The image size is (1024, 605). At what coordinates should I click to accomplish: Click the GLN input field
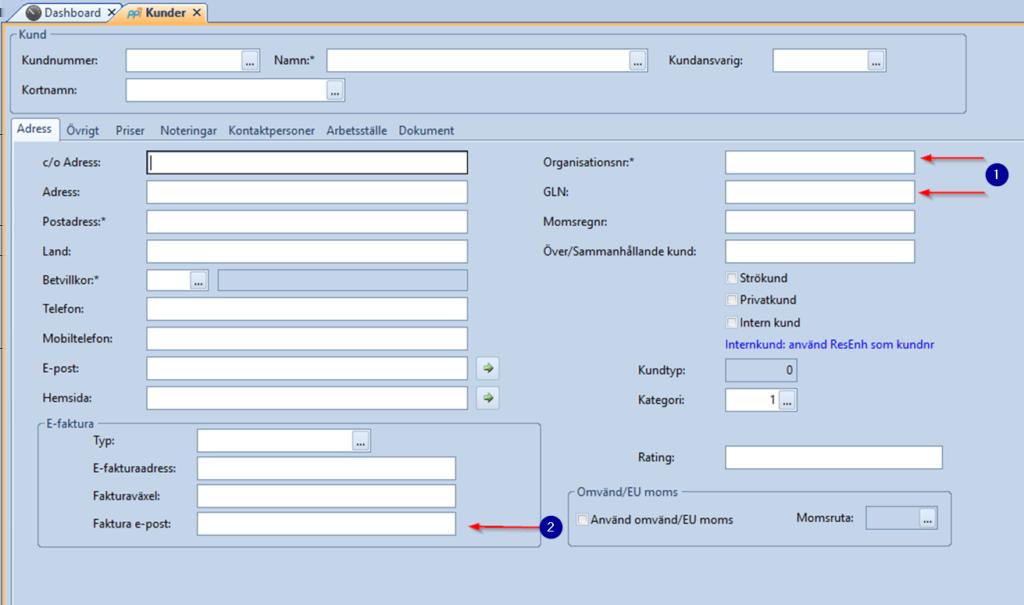click(820, 192)
